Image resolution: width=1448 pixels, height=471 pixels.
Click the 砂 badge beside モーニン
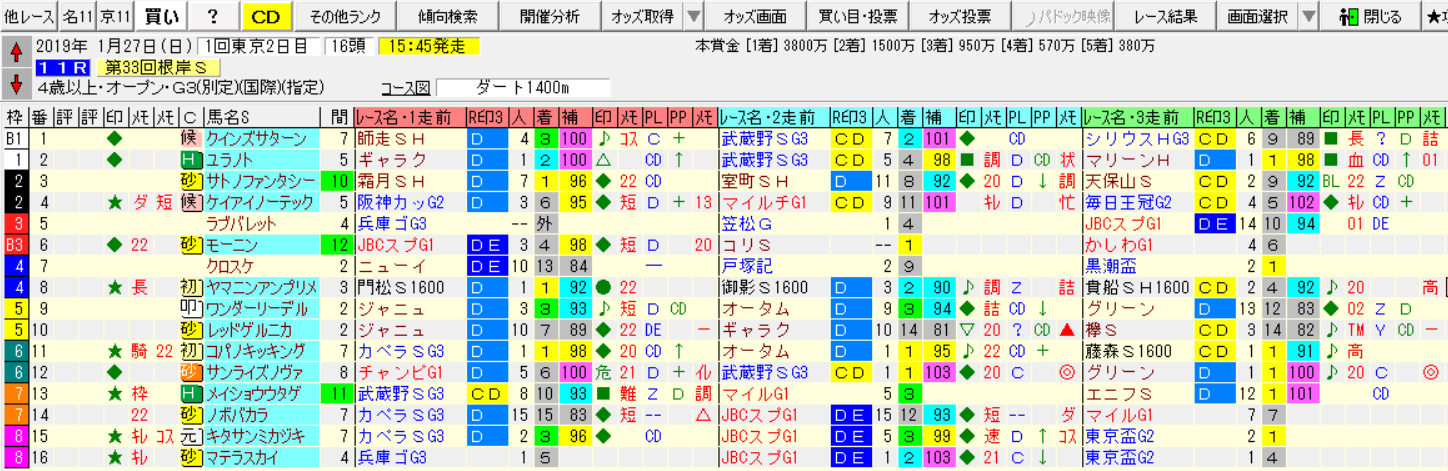190,243
